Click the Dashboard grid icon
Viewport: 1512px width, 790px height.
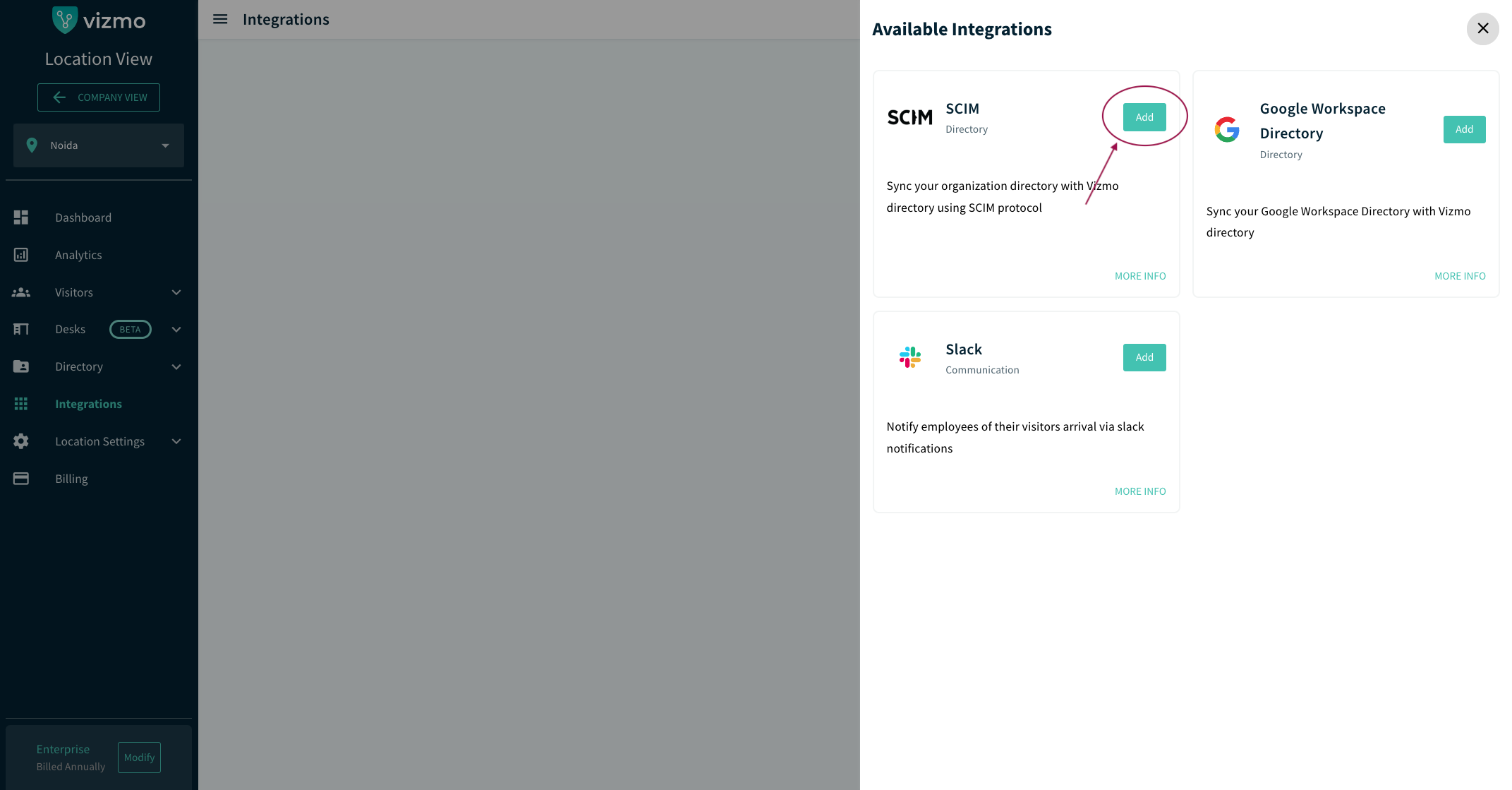(21, 217)
